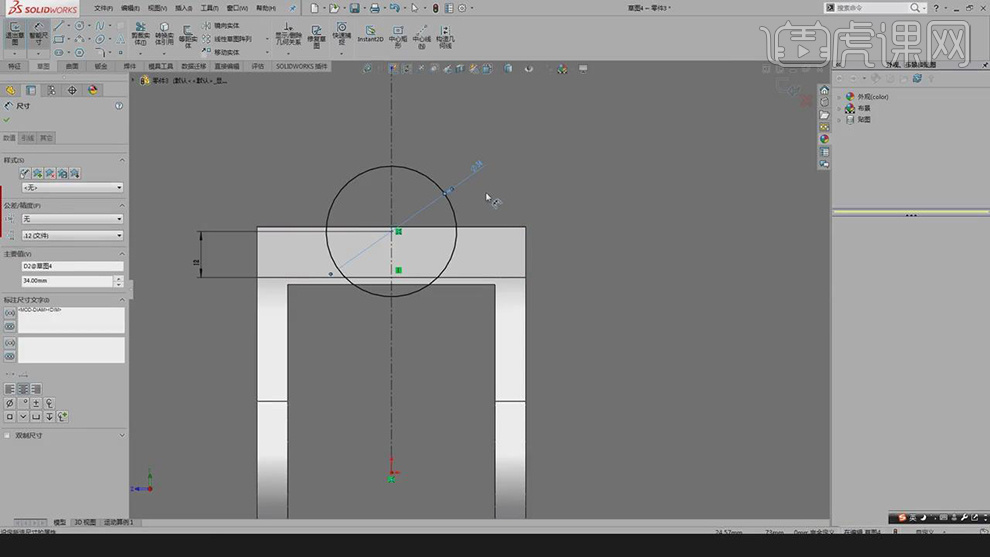Select the Circle sketch tool
The image size is (990, 557).
point(80,26)
